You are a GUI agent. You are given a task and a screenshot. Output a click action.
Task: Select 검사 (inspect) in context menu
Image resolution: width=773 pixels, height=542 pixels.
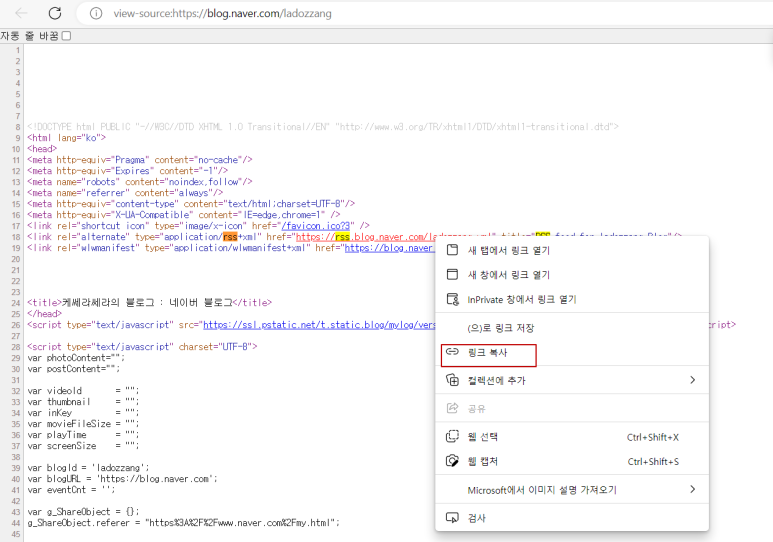tap(572, 518)
